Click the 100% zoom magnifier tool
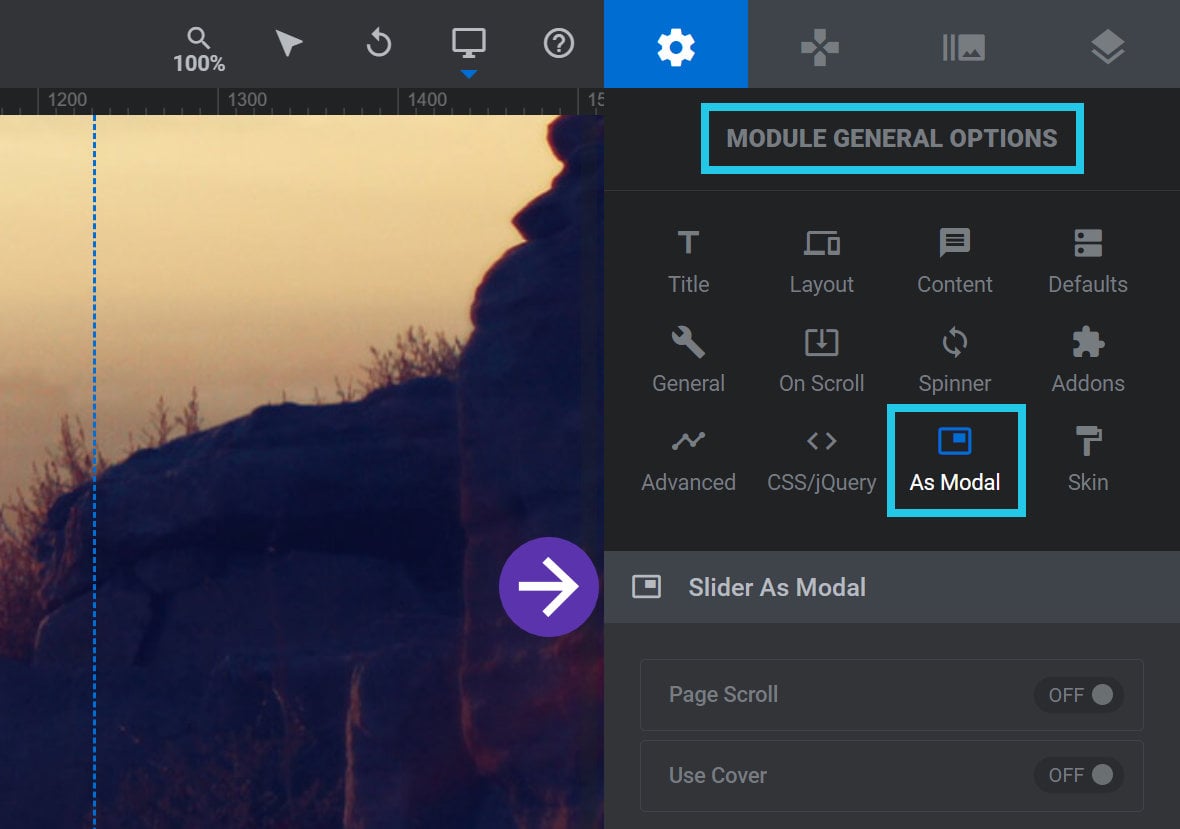This screenshot has width=1180, height=829. 199,50
